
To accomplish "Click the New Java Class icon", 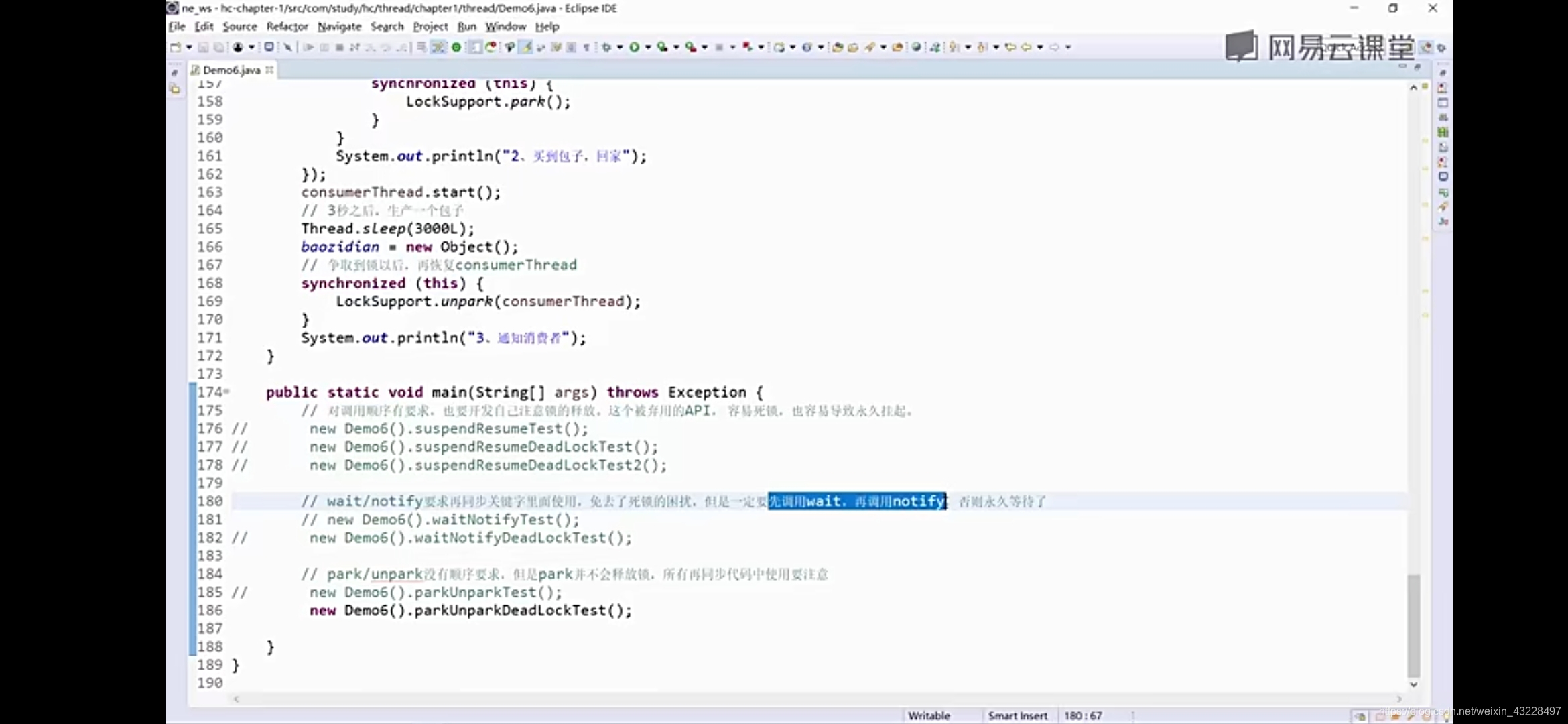I will coord(807,47).
